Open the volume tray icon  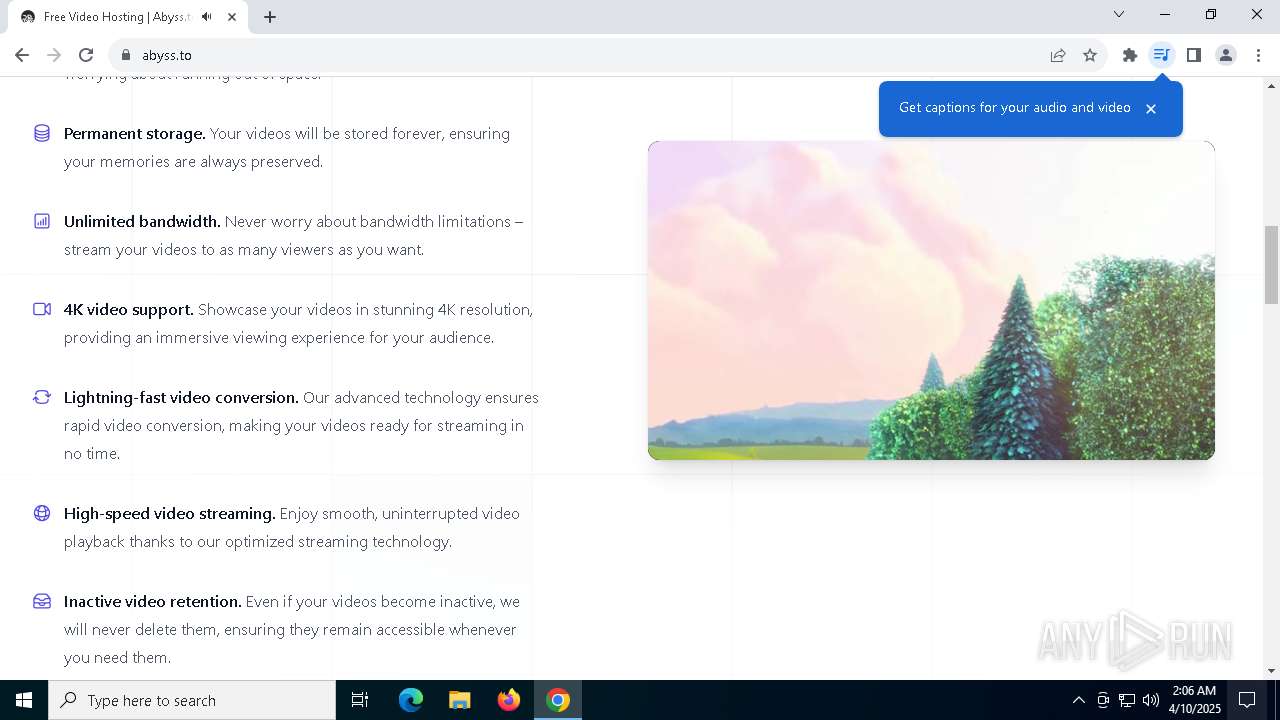tap(1151, 700)
